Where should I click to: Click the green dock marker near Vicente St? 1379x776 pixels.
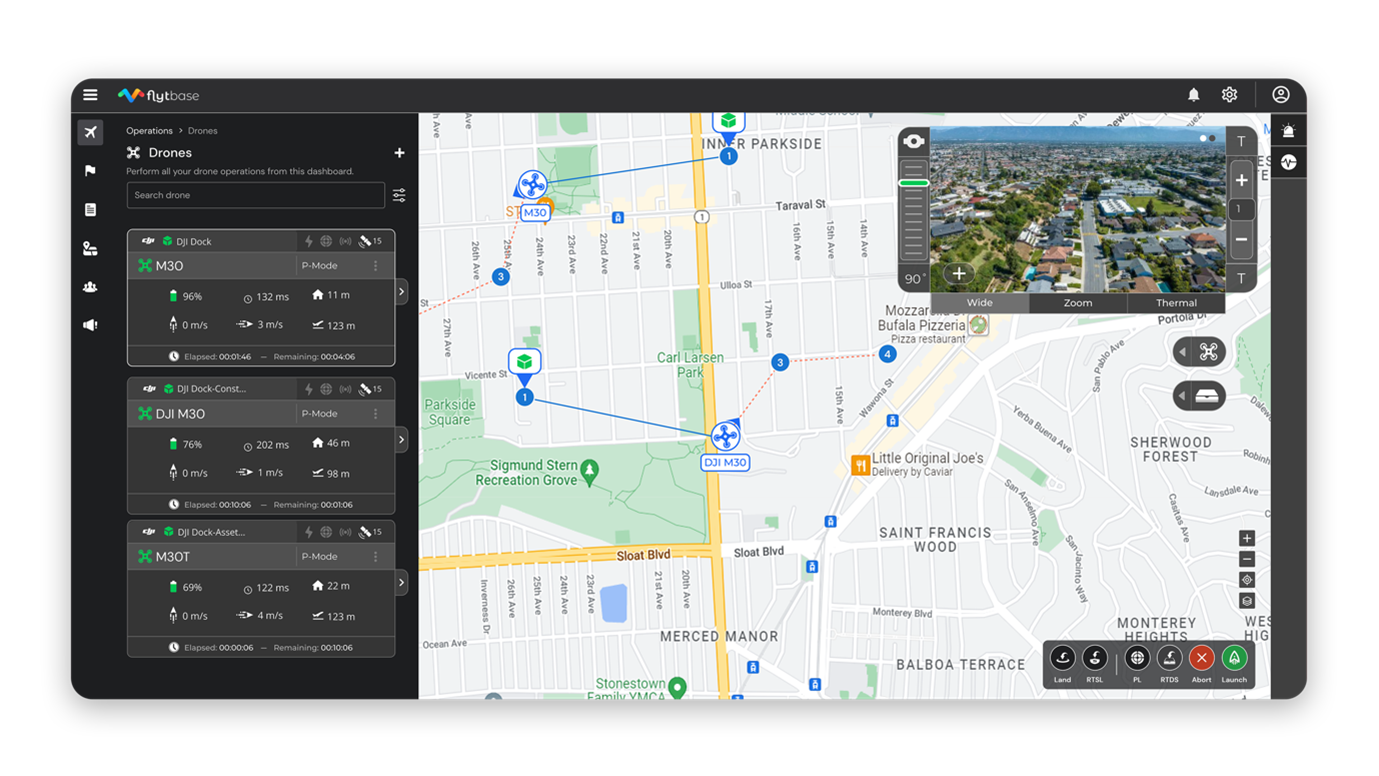point(525,363)
